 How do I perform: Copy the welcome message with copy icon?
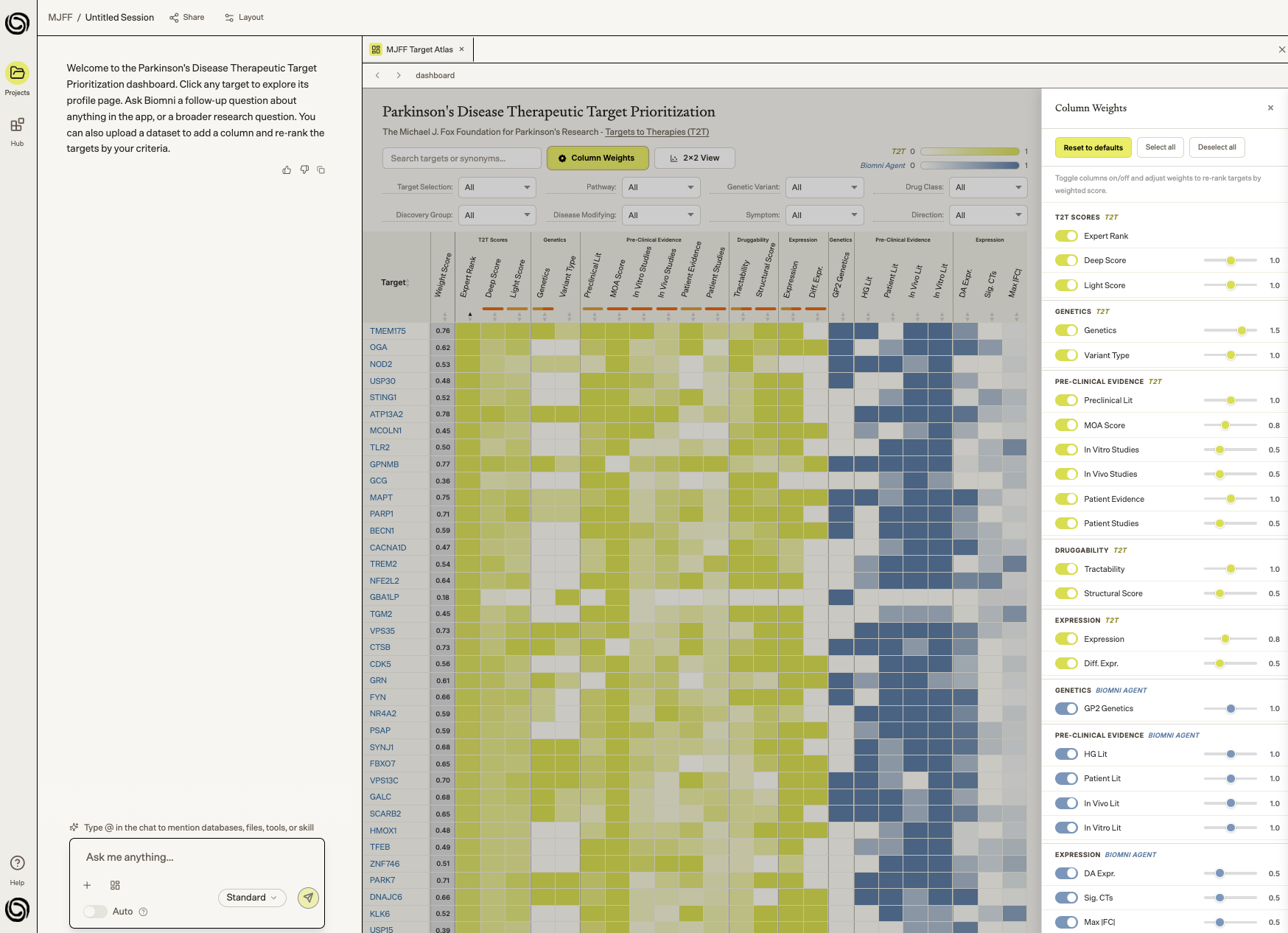click(x=321, y=170)
